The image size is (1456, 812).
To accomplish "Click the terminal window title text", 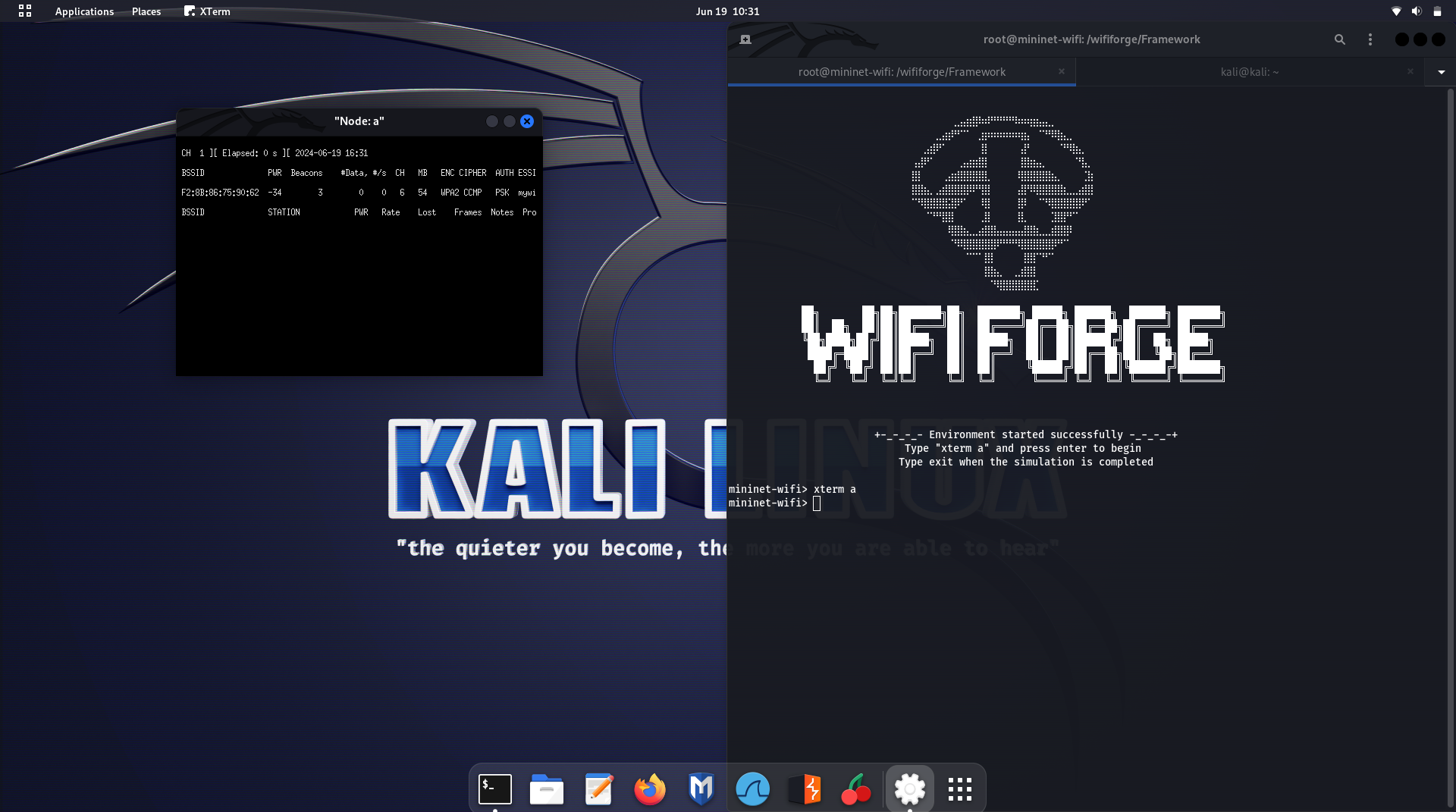I will pyautogui.click(x=1091, y=39).
